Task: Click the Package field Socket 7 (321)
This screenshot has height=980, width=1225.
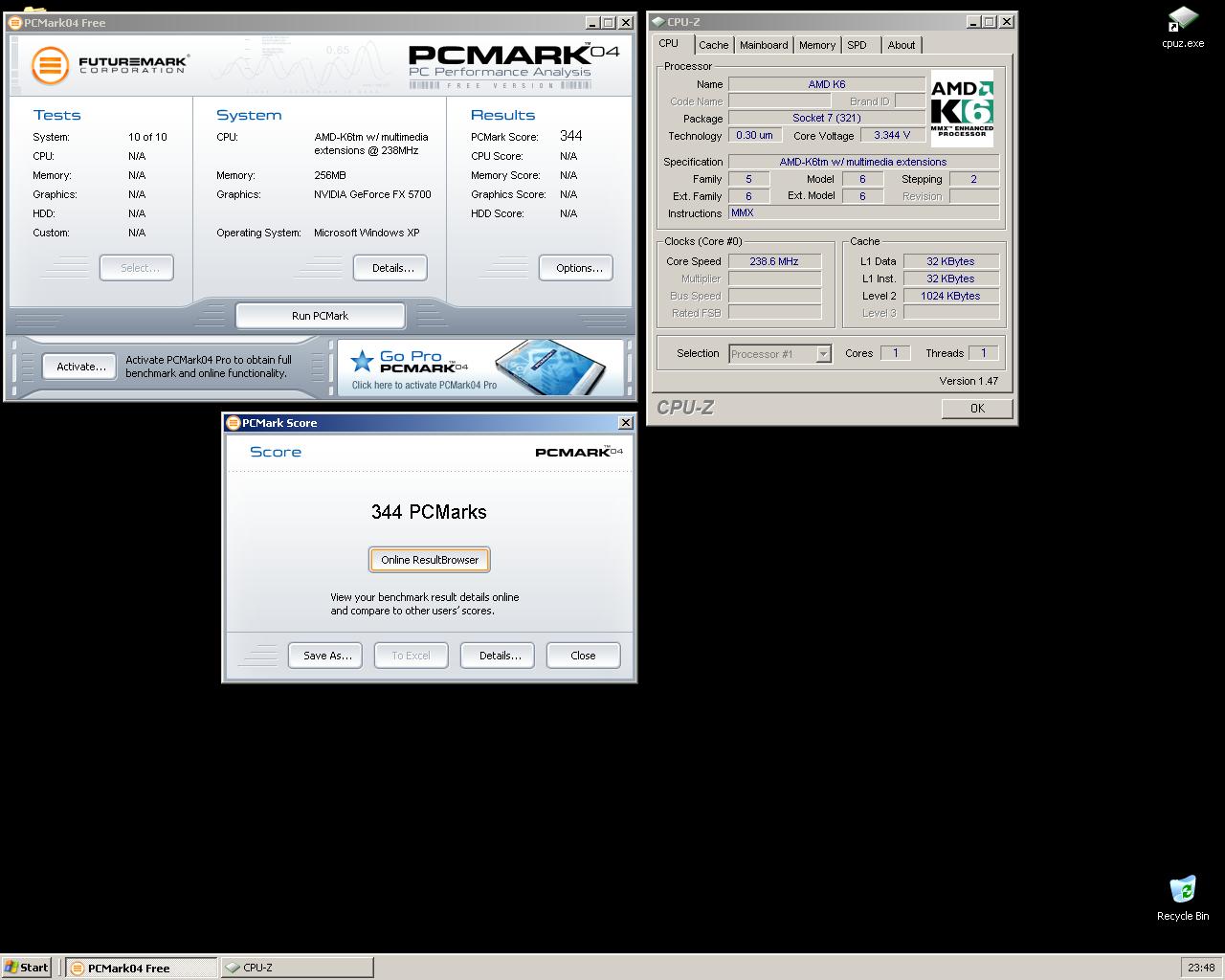Action: 826,118
